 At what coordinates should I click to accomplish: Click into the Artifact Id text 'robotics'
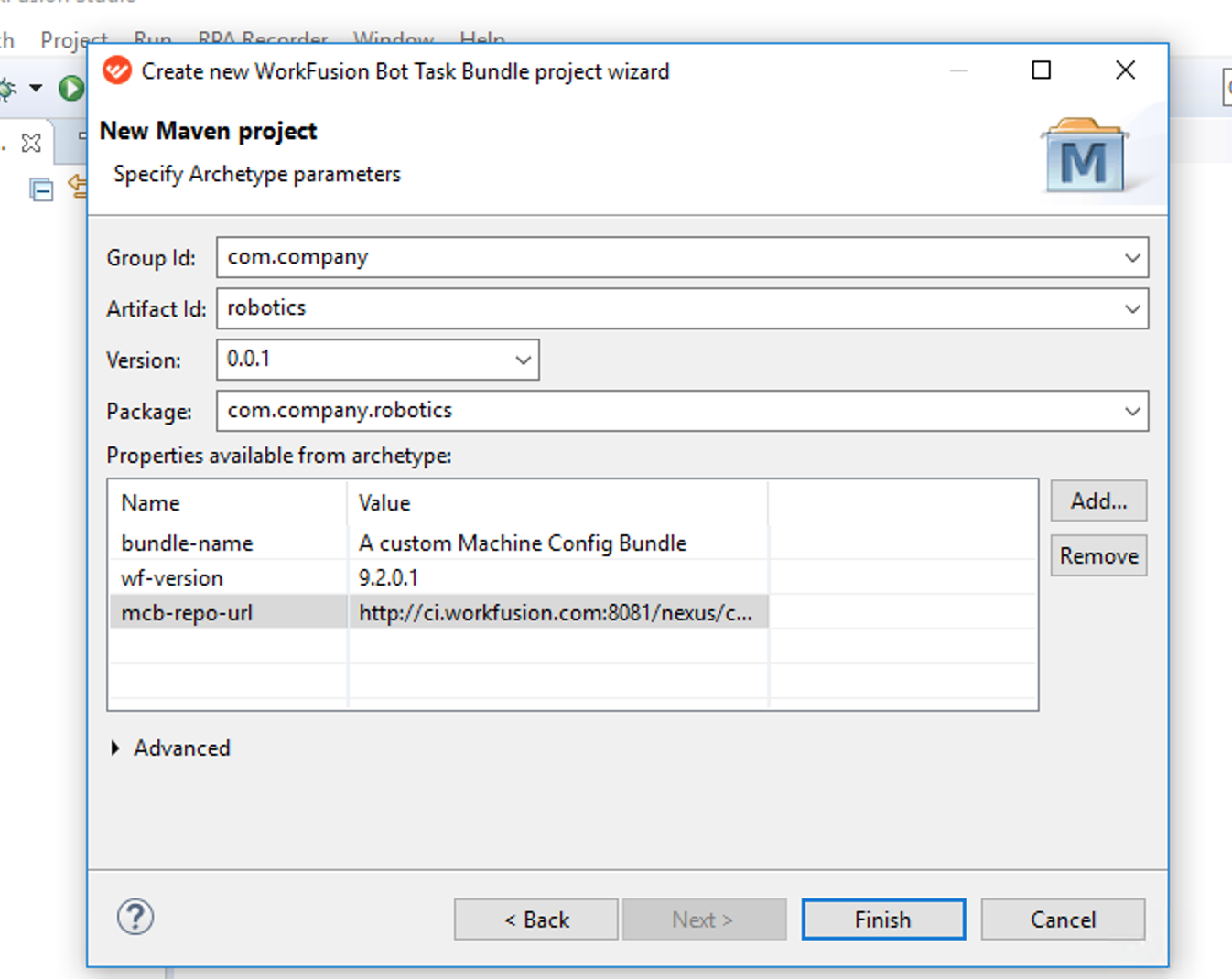pos(266,308)
